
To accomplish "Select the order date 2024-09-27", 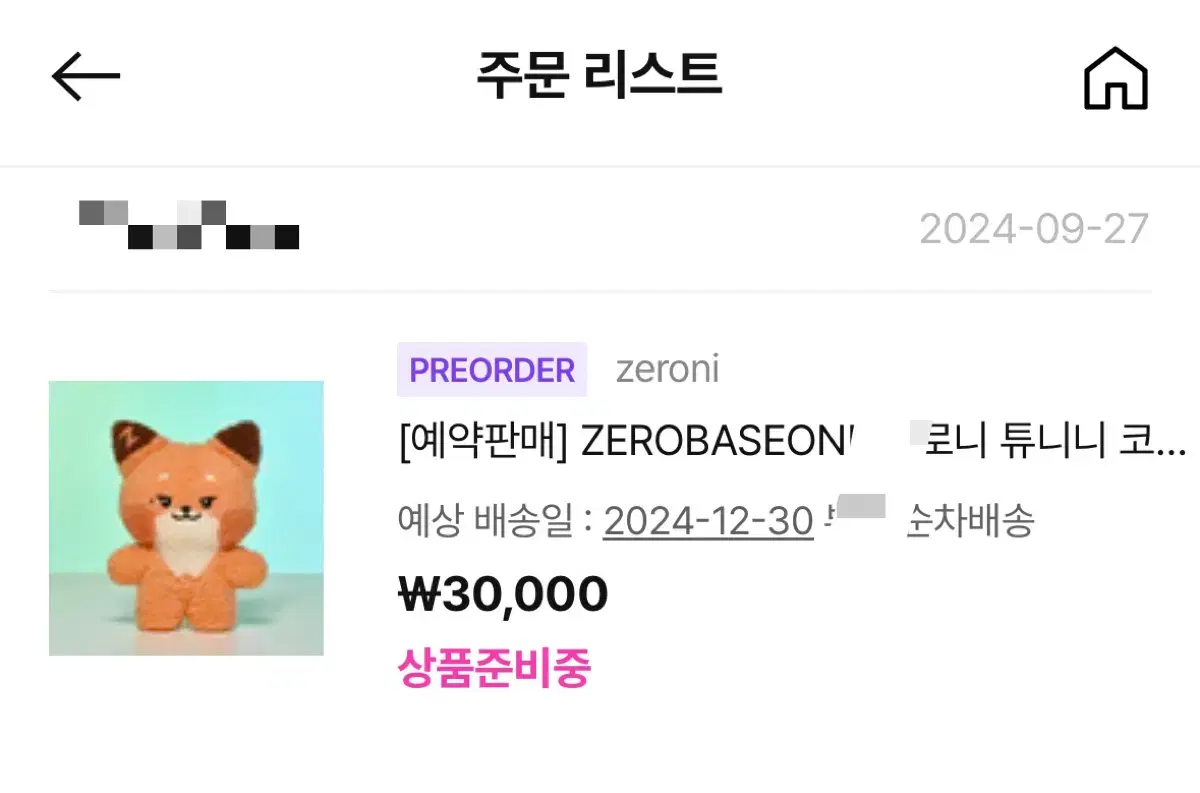I will (x=1034, y=229).
